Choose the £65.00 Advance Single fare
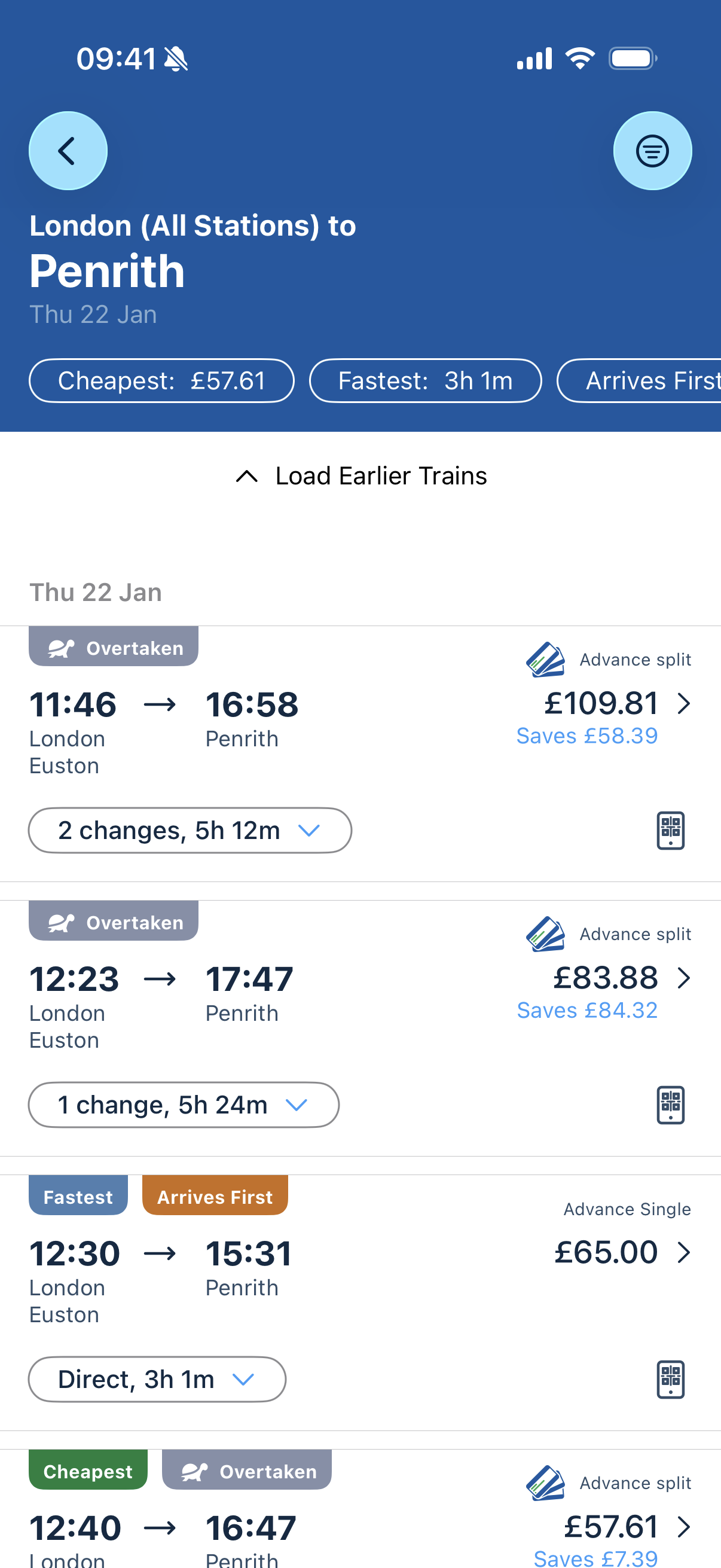Screen dimensions: 721x1568 (621, 1253)
